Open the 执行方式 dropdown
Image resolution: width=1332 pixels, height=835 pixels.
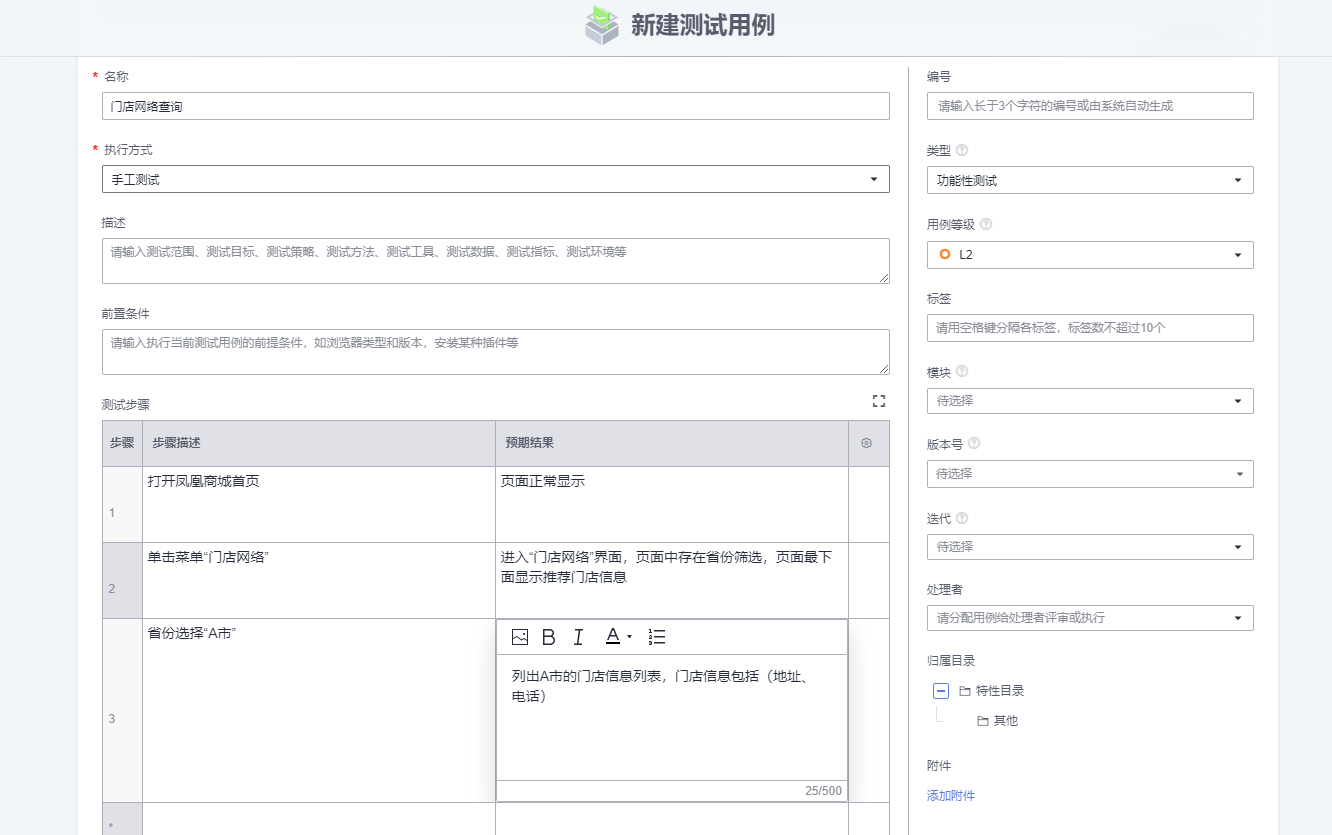click(x=496, y=179)
